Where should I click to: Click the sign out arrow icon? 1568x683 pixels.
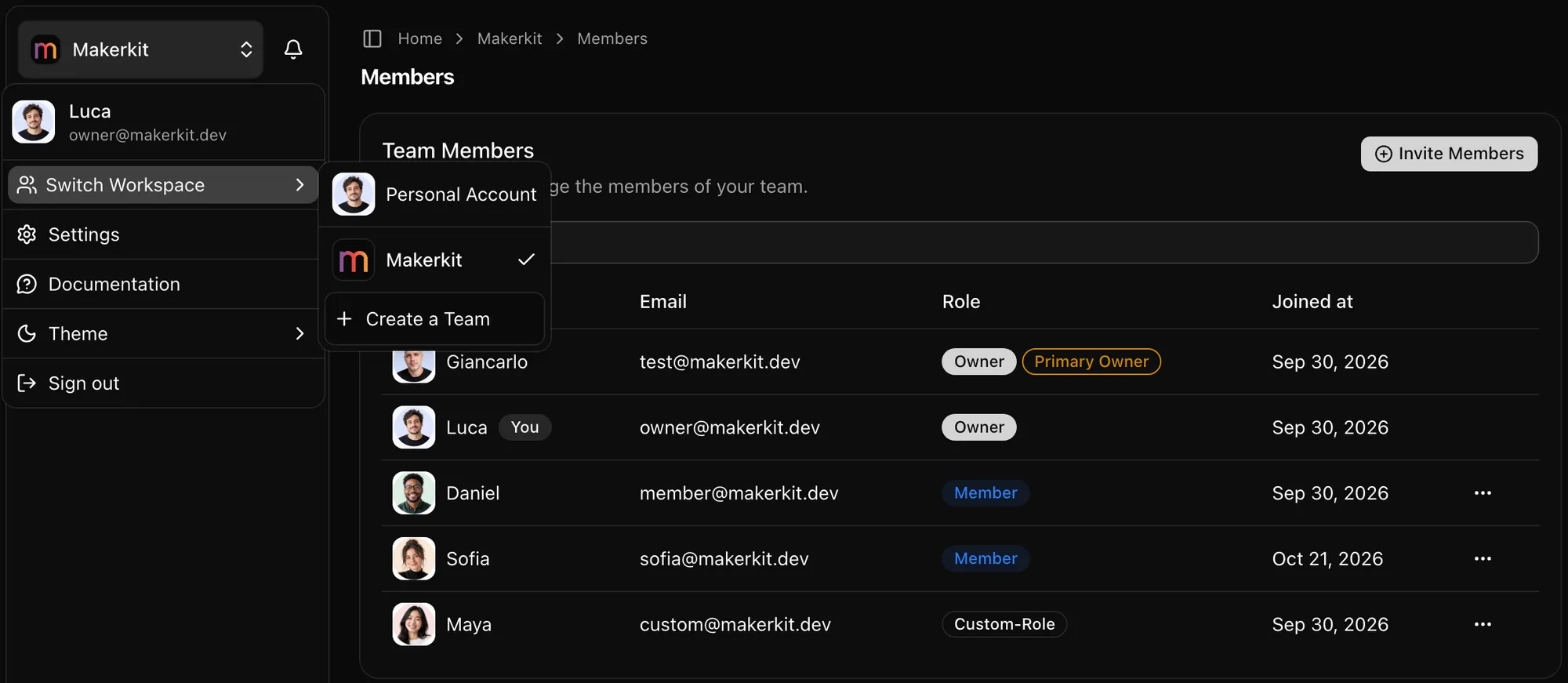(x=27, y=383)
